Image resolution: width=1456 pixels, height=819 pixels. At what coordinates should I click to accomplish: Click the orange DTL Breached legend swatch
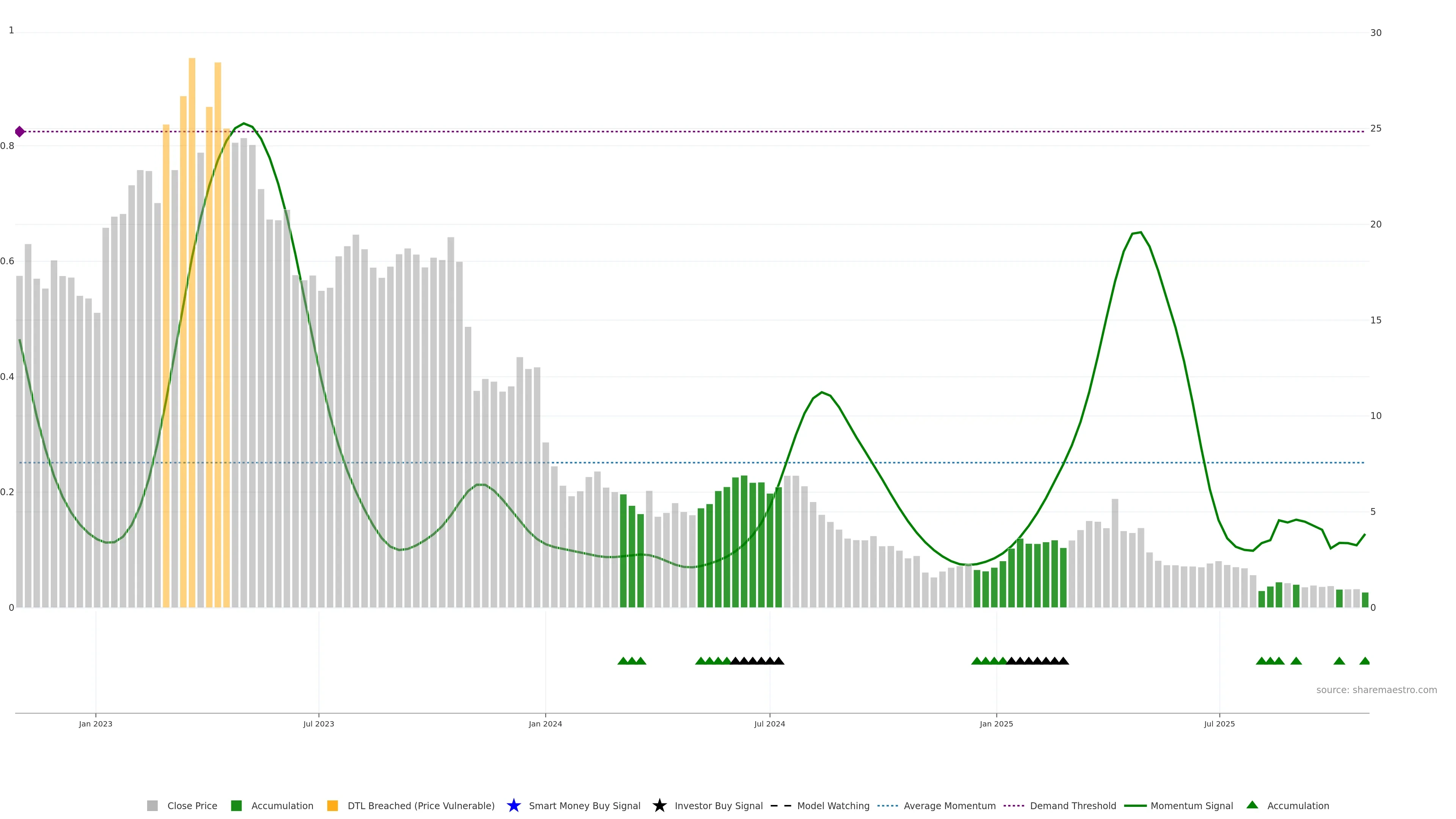pyautogui.click(x=333, y=805)
